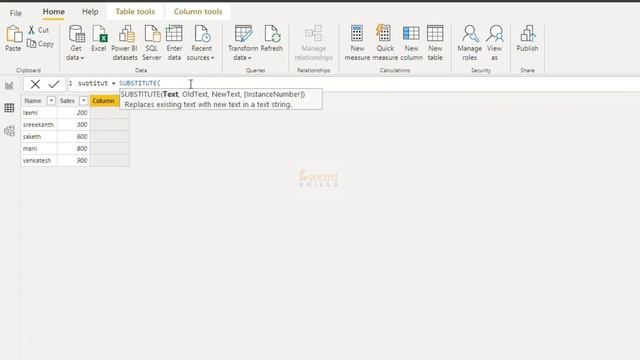640x360 pixels.
Task: Switch to Report view icon
Action: (9, 85)
